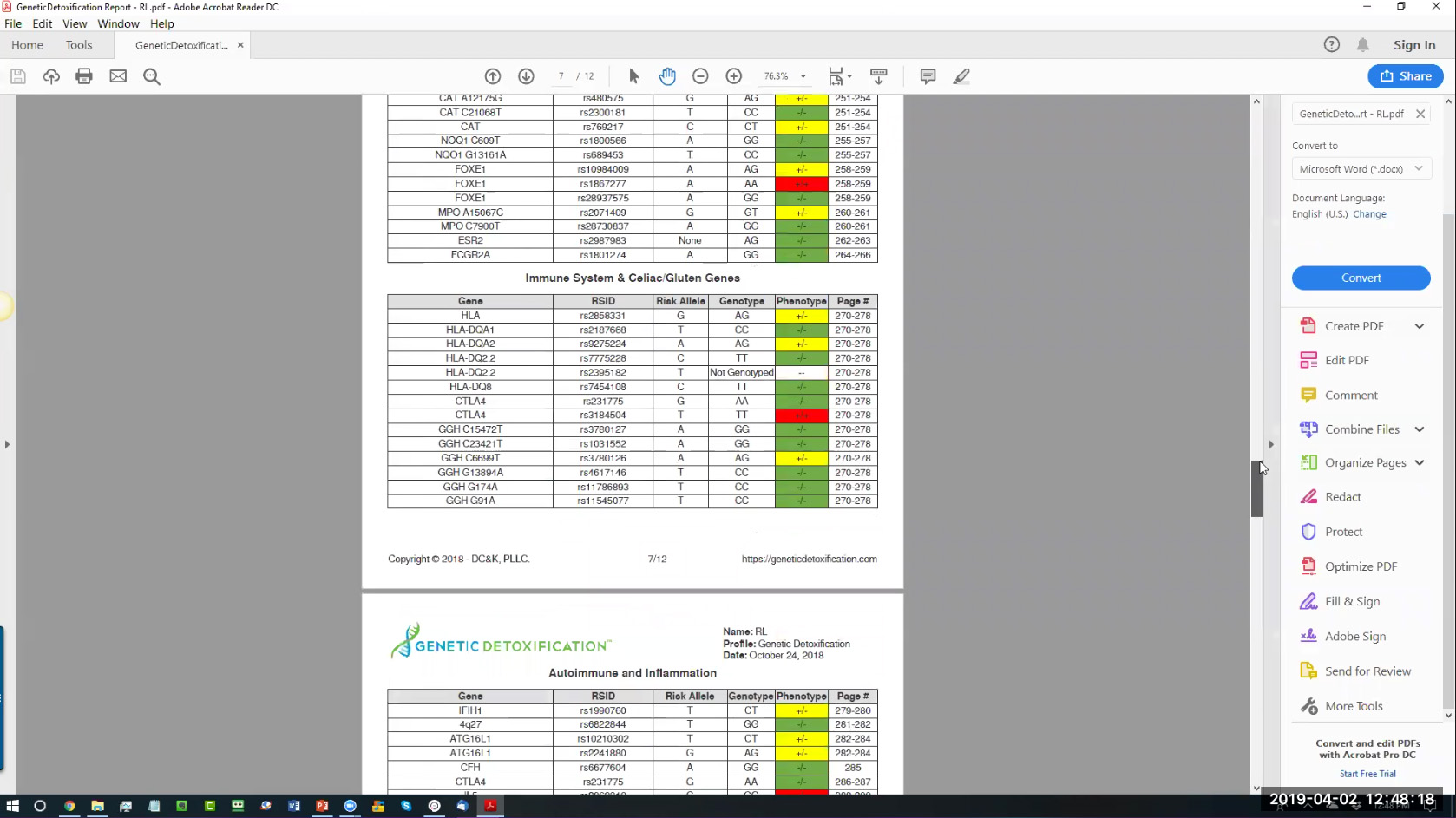Click the page number input field

pos(561,76)
